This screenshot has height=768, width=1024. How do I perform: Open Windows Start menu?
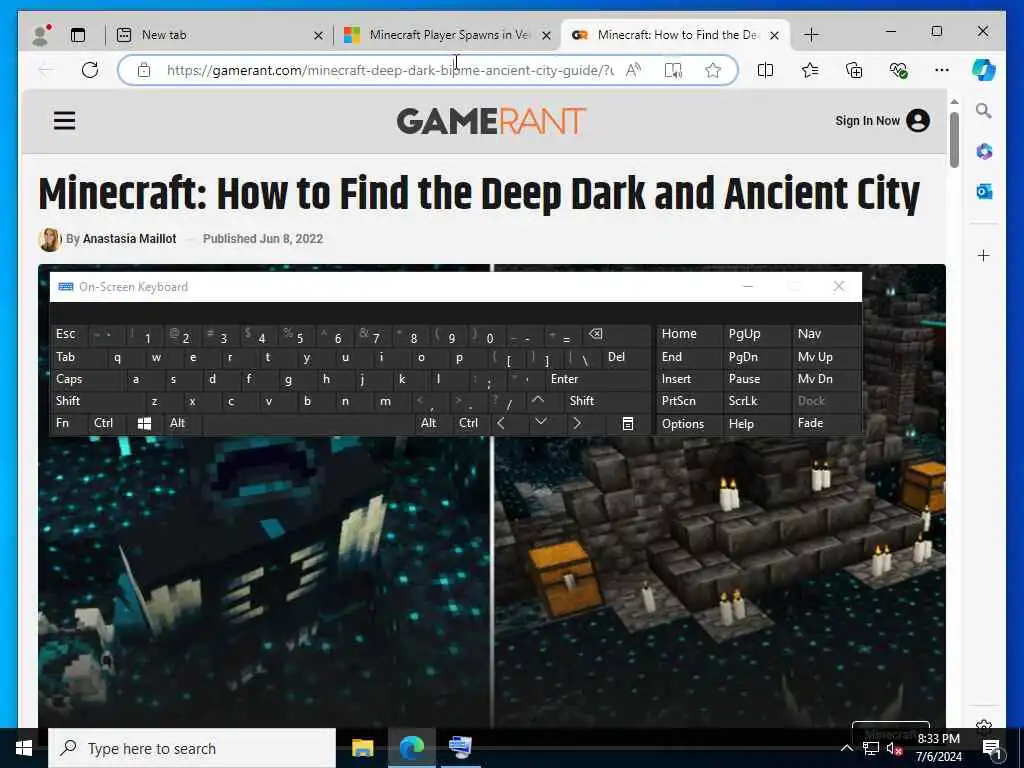click(x=24, y=748)
